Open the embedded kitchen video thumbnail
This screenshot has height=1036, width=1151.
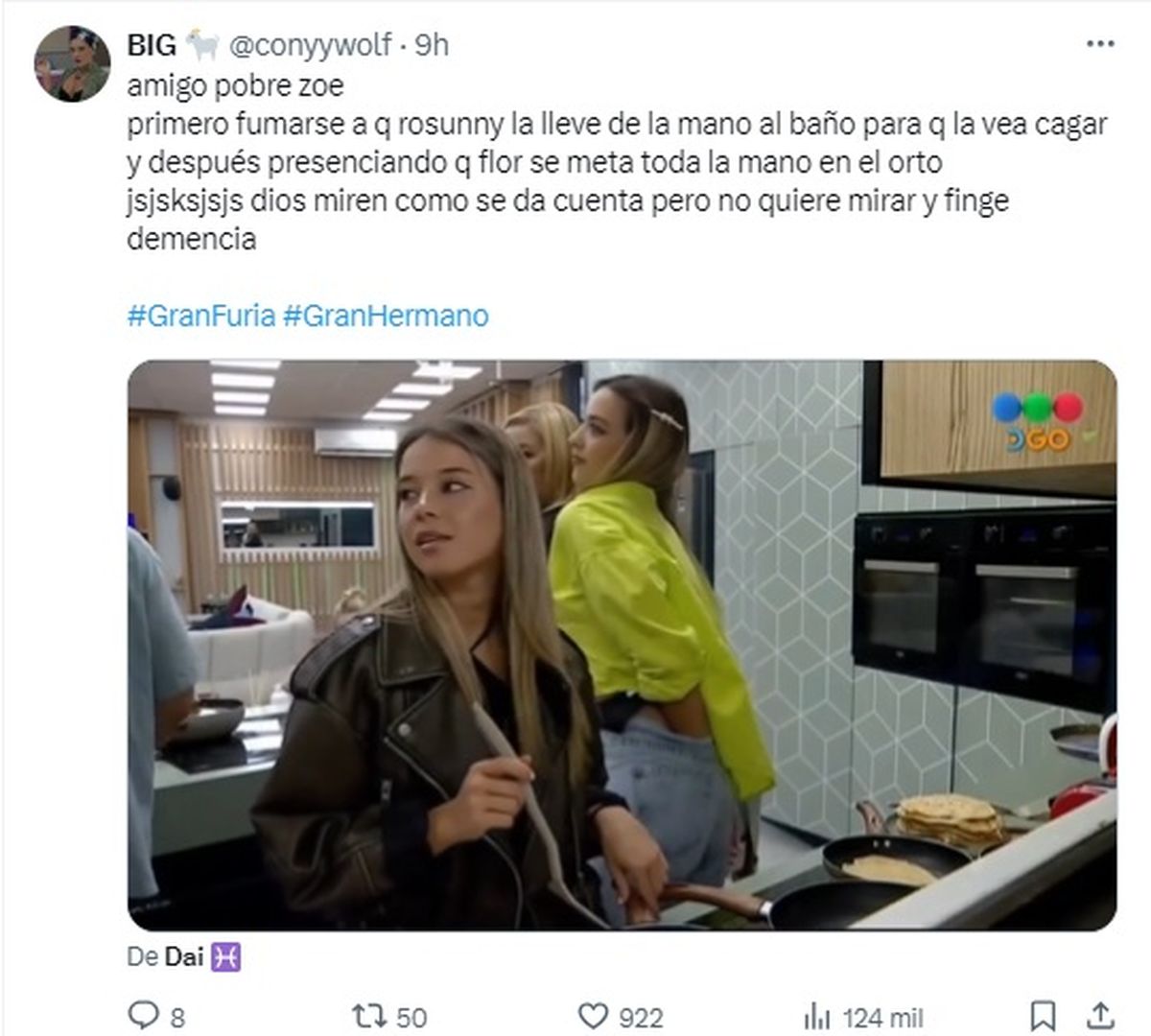(x=622, y=645)
